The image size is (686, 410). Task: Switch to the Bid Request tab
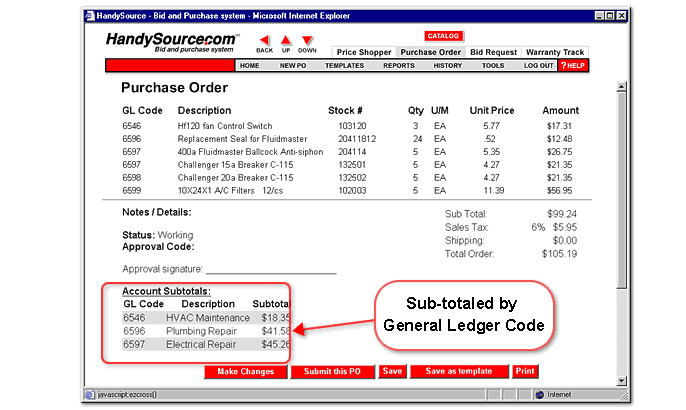(493, 51)
